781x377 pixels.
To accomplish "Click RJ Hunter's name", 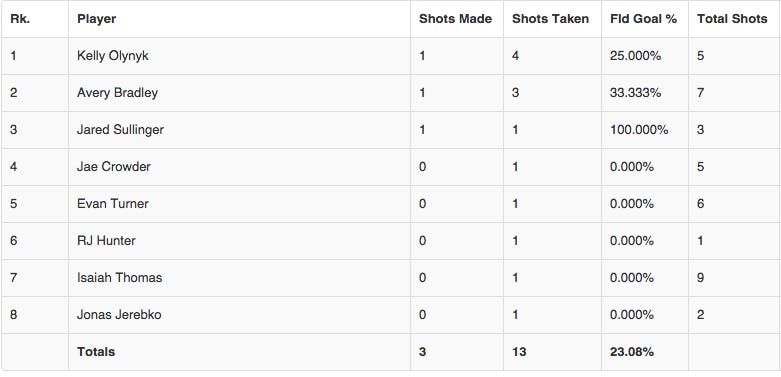I will pos(106,241).
